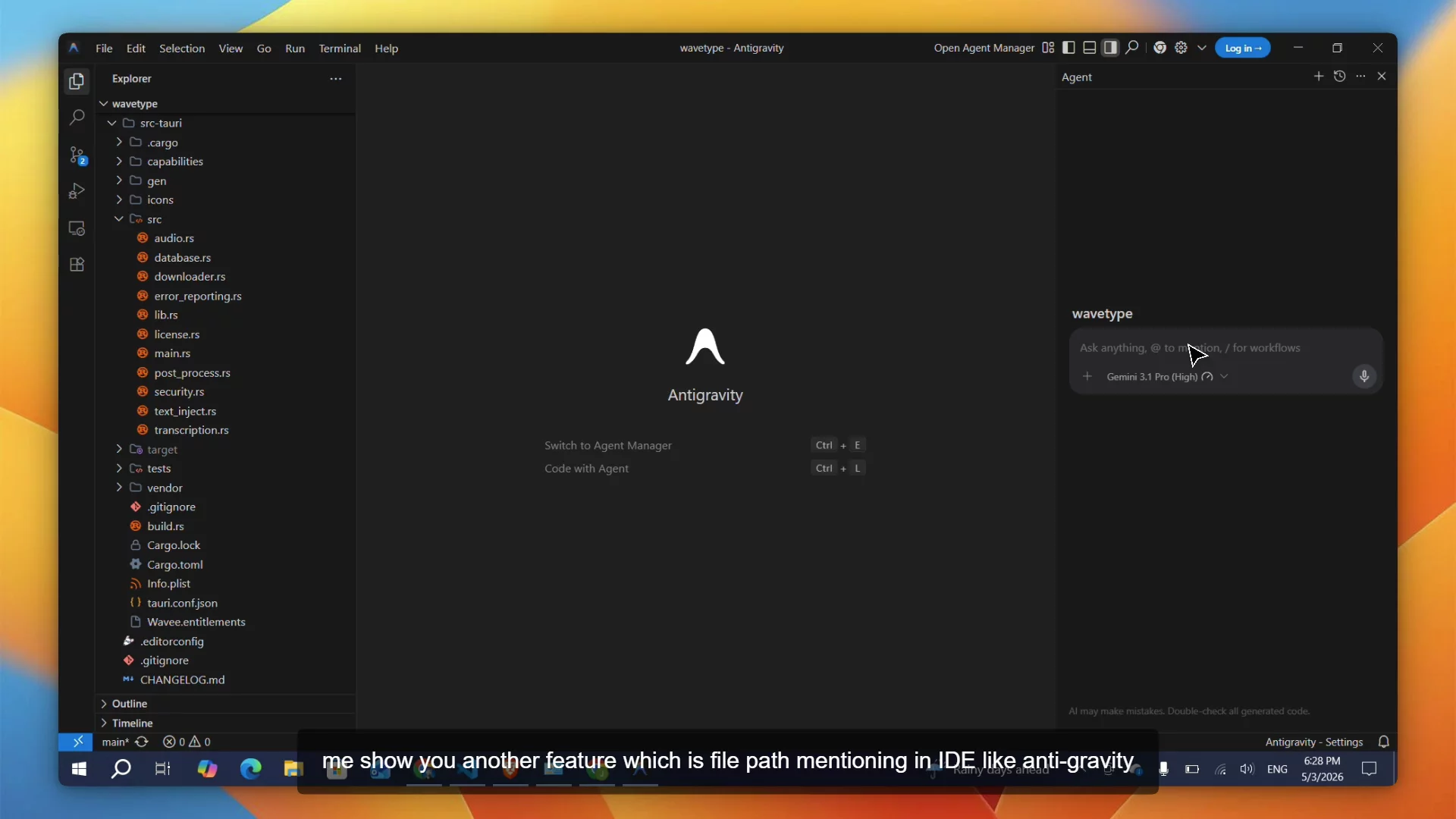Toggle the secondary side bar (Agent panel)
1456x819 pixels.
pyautogui.click(x=1110, y=48)
